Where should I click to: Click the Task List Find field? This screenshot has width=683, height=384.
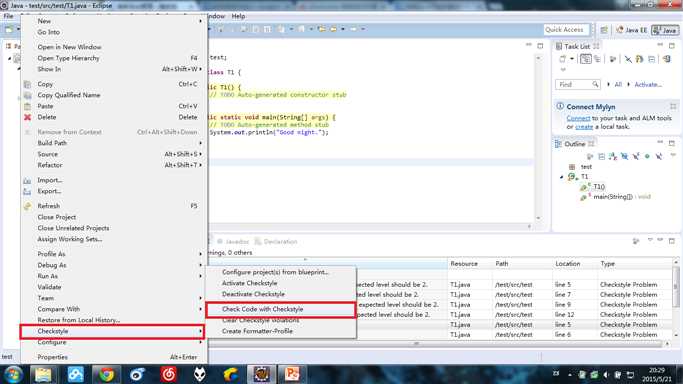pyautogui.click(x=578, y=84)
